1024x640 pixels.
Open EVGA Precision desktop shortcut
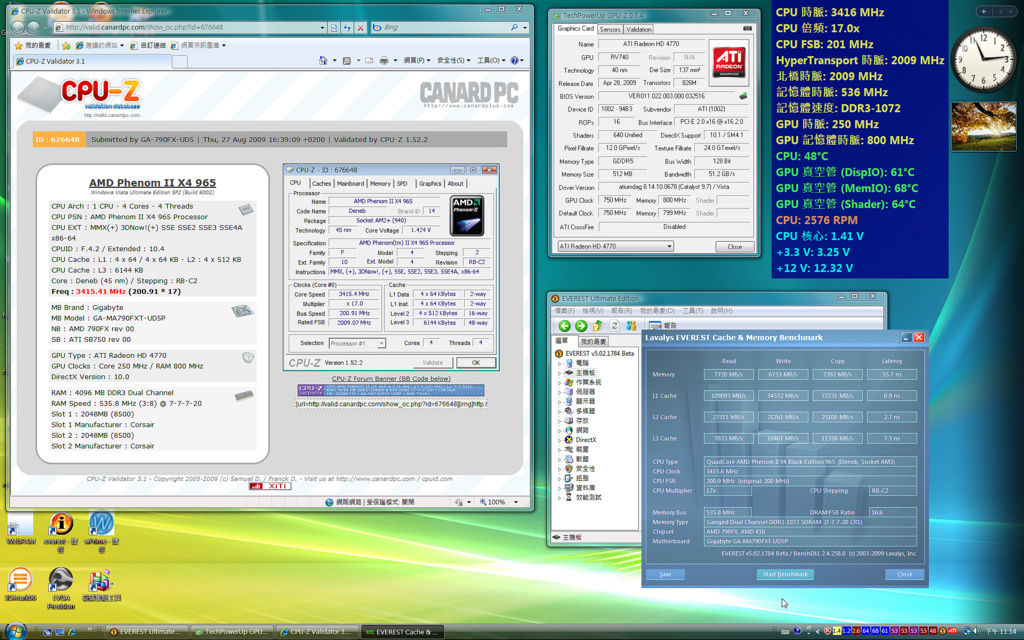tap(61, 588)
